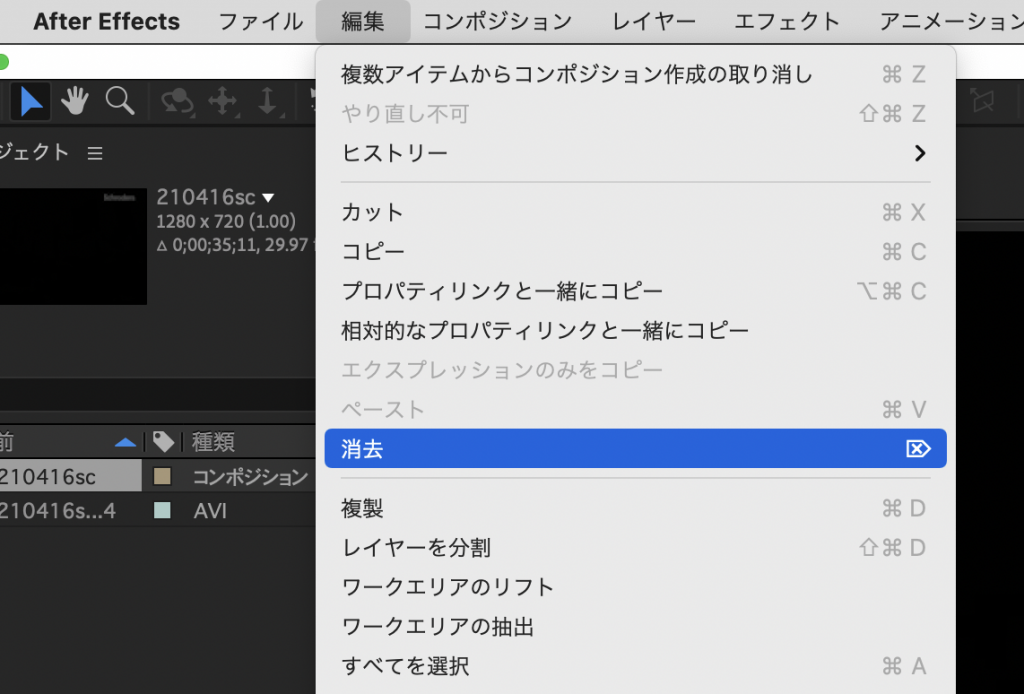1024x694 pixels.
Task: Select the Orbit camera tool
Action: point(177,101)
